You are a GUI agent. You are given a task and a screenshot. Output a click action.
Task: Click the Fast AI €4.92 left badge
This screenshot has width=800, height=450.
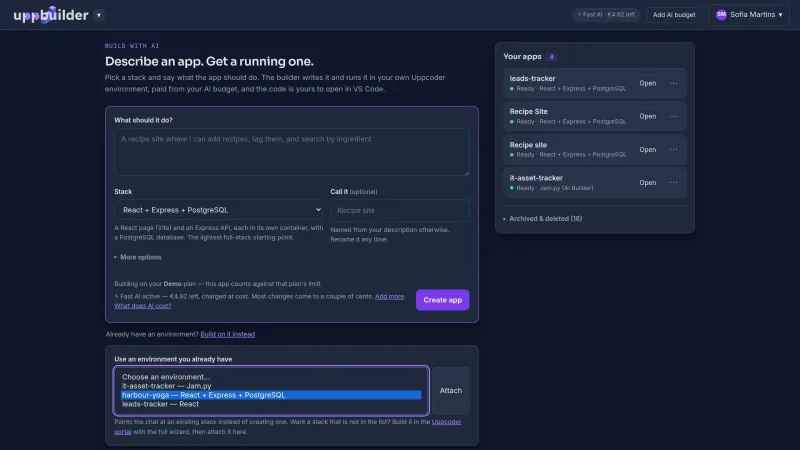(606, 15)
